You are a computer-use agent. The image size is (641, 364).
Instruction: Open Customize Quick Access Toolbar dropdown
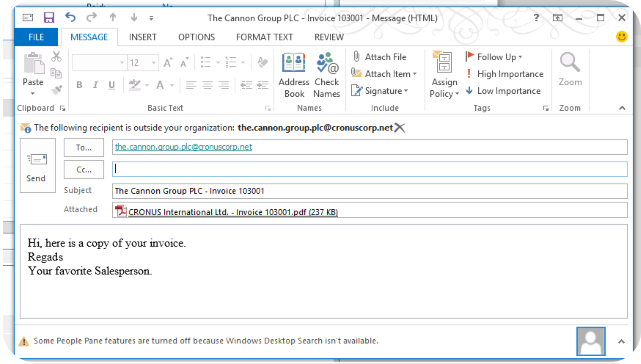point(151,18)
